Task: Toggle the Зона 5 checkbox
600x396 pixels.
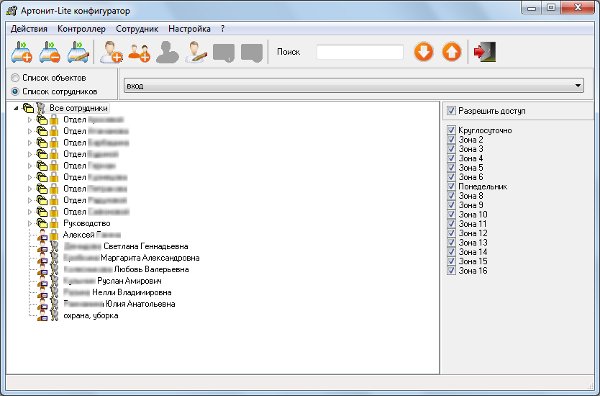Action: [x=452, y=168]
